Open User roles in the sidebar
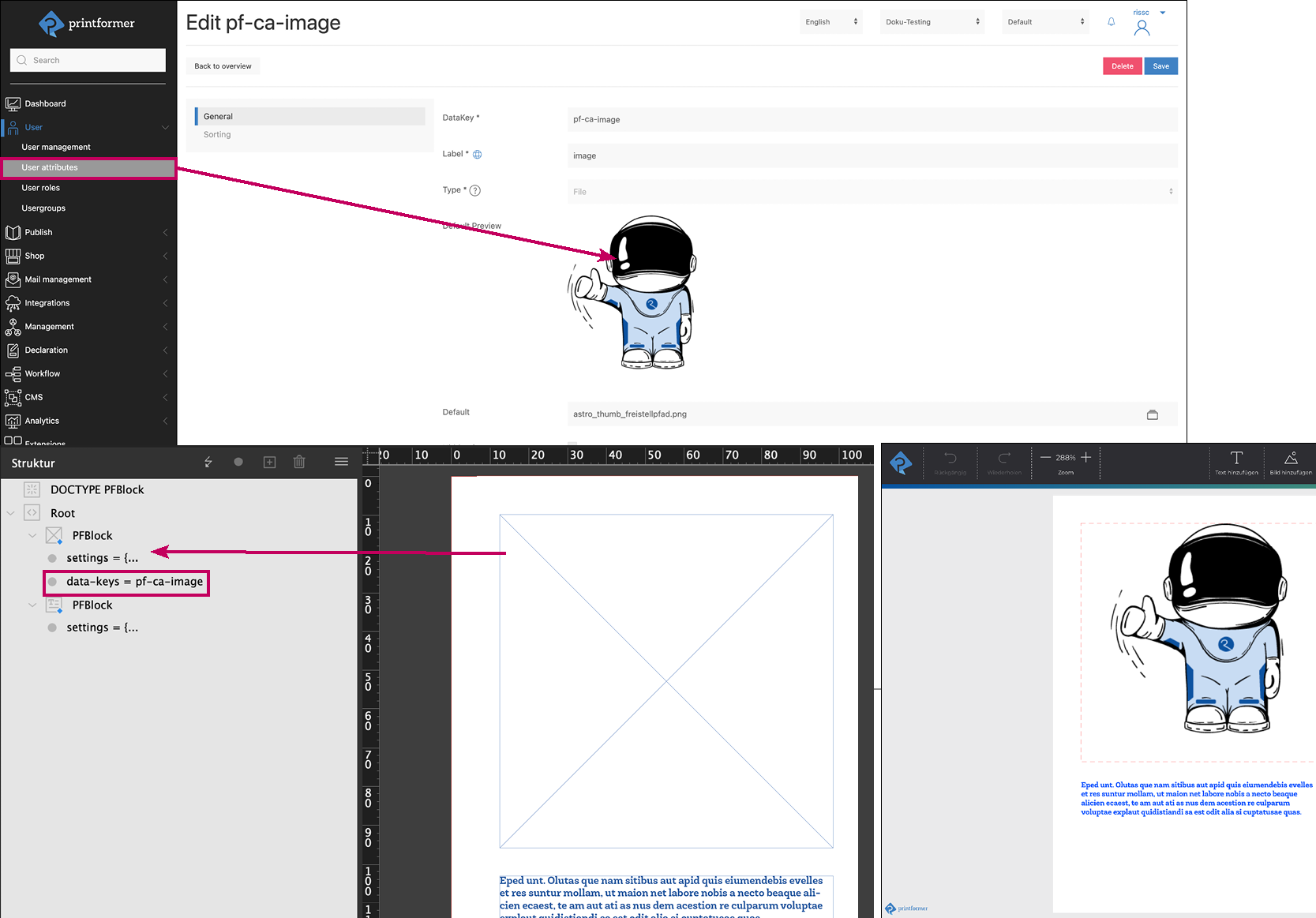The width and height of the screenshot is (1316, 918). [41, 188]
